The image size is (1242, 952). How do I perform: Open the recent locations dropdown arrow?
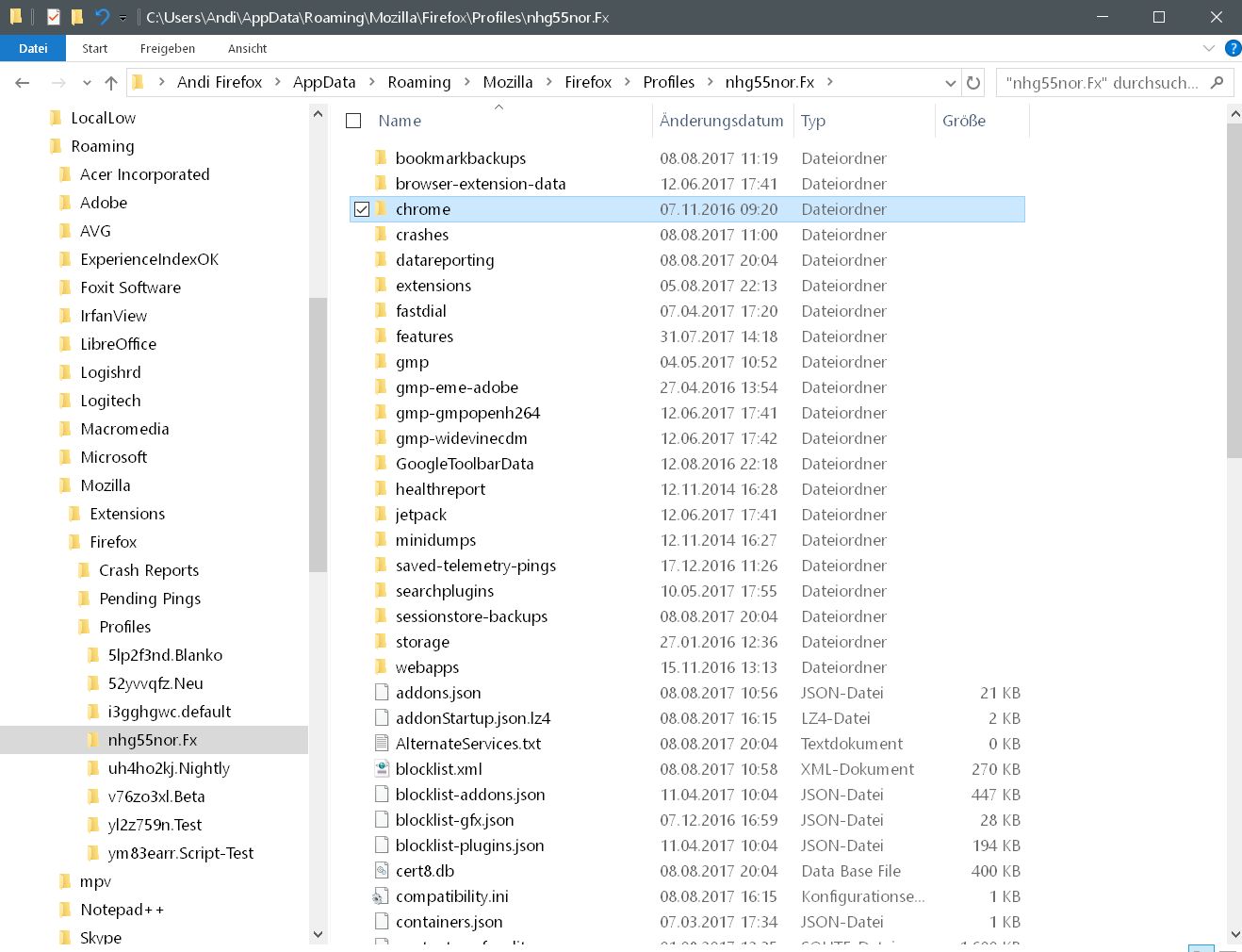point(87,83)
